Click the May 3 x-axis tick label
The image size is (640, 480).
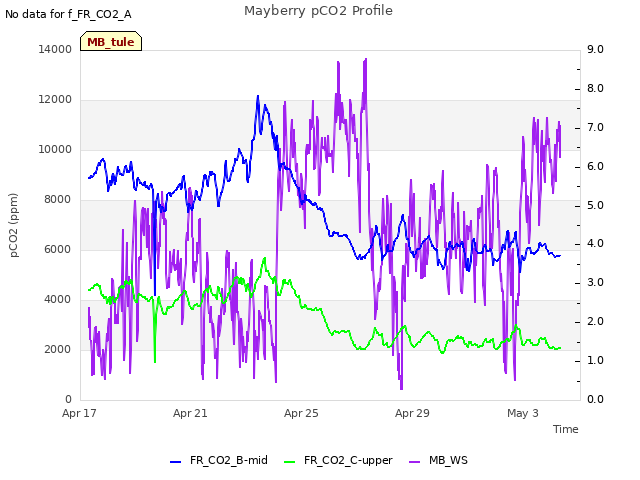tap(523, 413)
